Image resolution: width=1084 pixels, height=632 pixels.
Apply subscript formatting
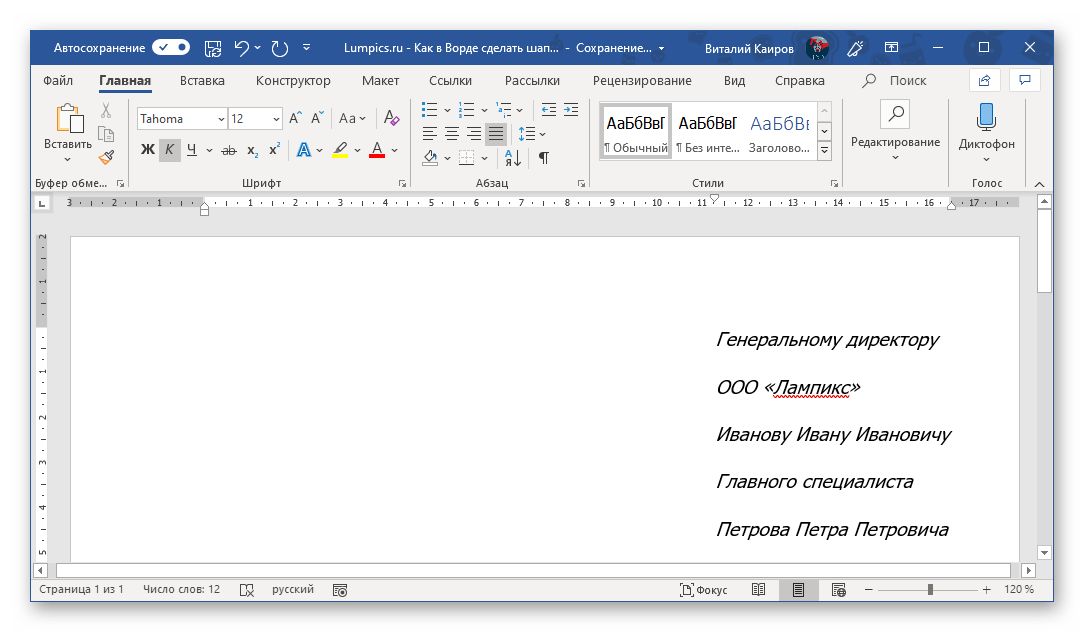coord(252,150)
